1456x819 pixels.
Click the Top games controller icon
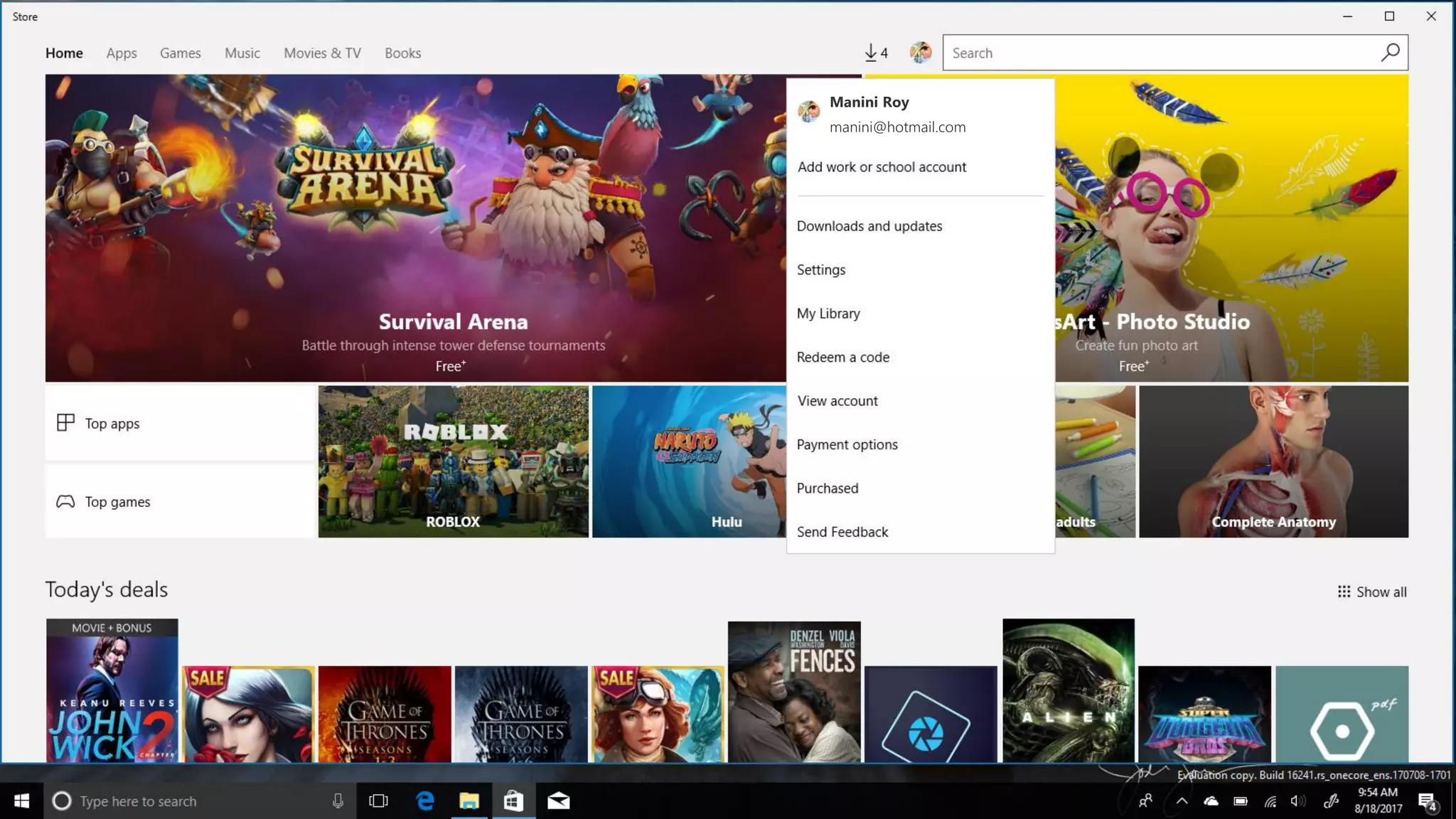point(65,502)
